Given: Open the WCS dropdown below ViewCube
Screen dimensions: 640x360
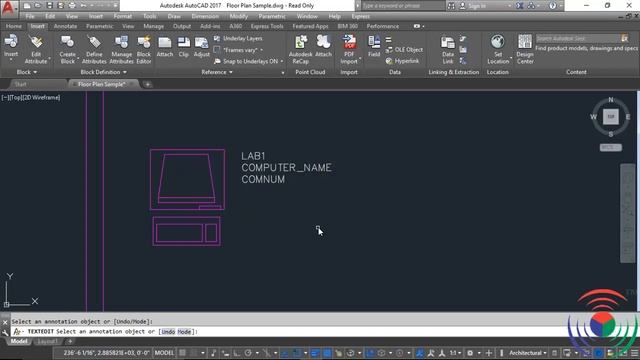Looking at the screenshot, I should click(x=611, y=147).
